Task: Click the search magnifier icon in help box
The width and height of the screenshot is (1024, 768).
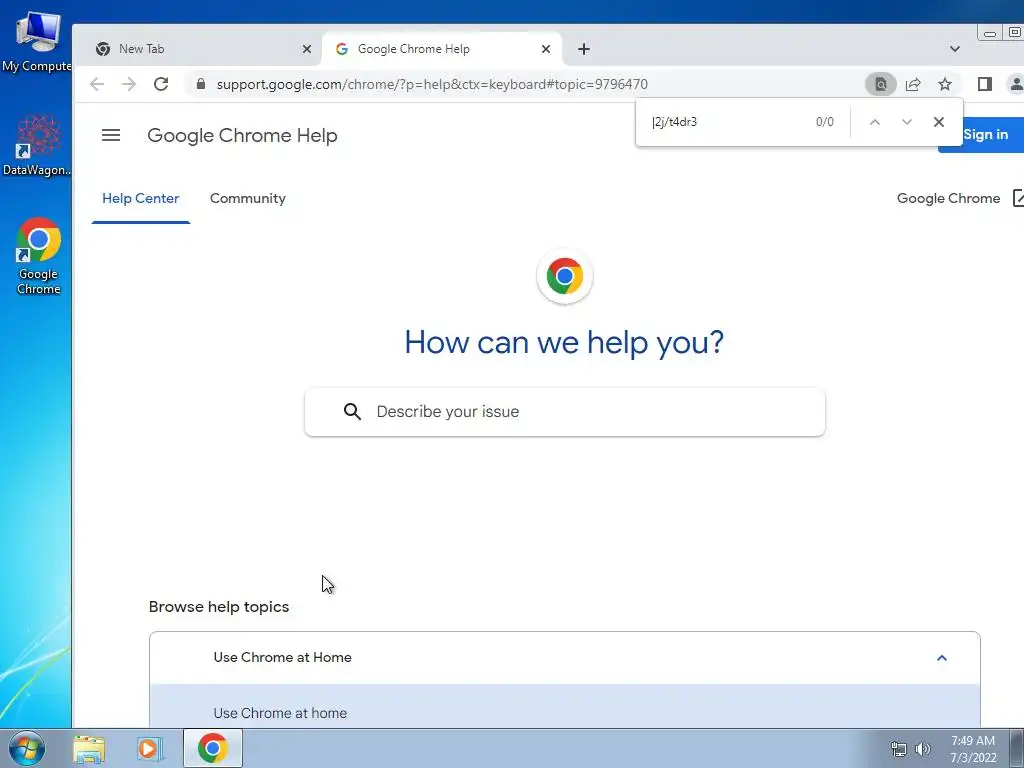Action: coord(352,411)
